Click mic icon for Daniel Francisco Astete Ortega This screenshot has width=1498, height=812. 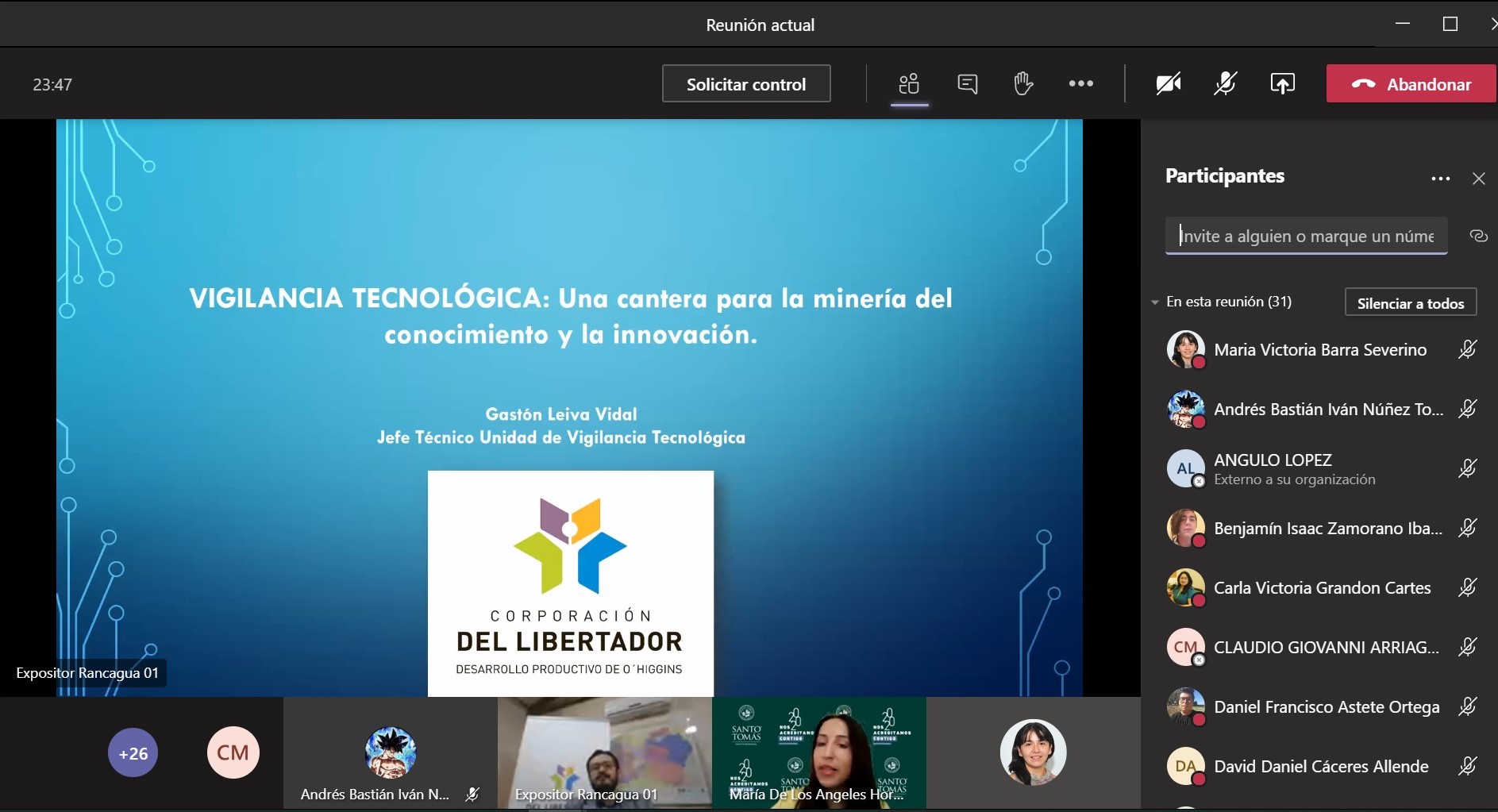(1467, 707)
